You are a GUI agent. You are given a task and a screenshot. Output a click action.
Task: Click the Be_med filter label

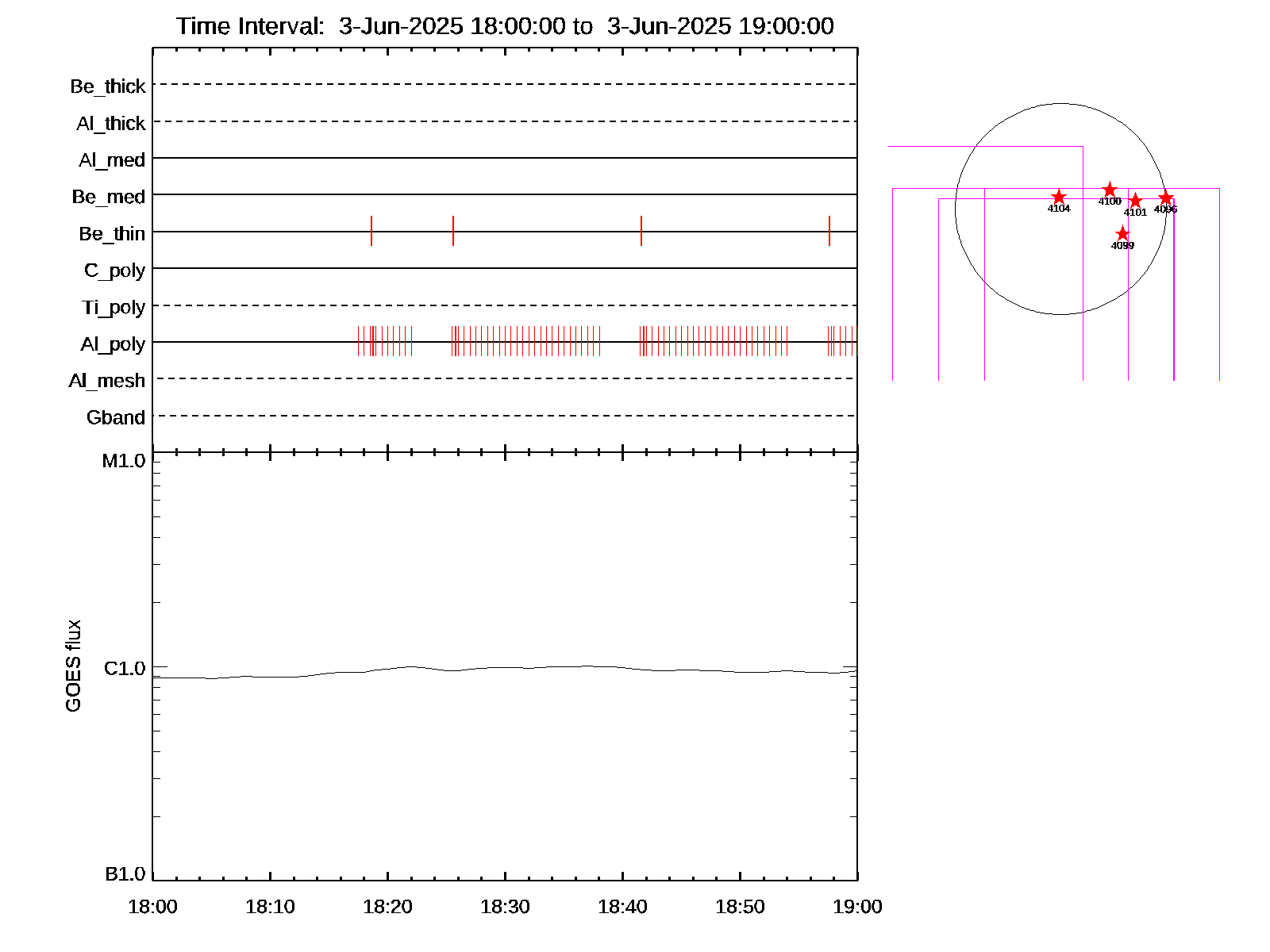click(109, 197)
